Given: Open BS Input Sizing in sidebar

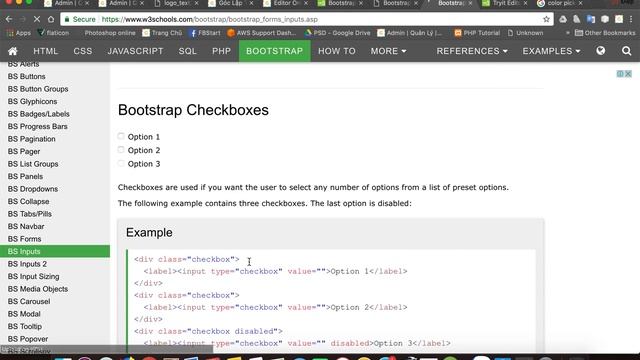Looking at the screenshot, I should (33, 277).
